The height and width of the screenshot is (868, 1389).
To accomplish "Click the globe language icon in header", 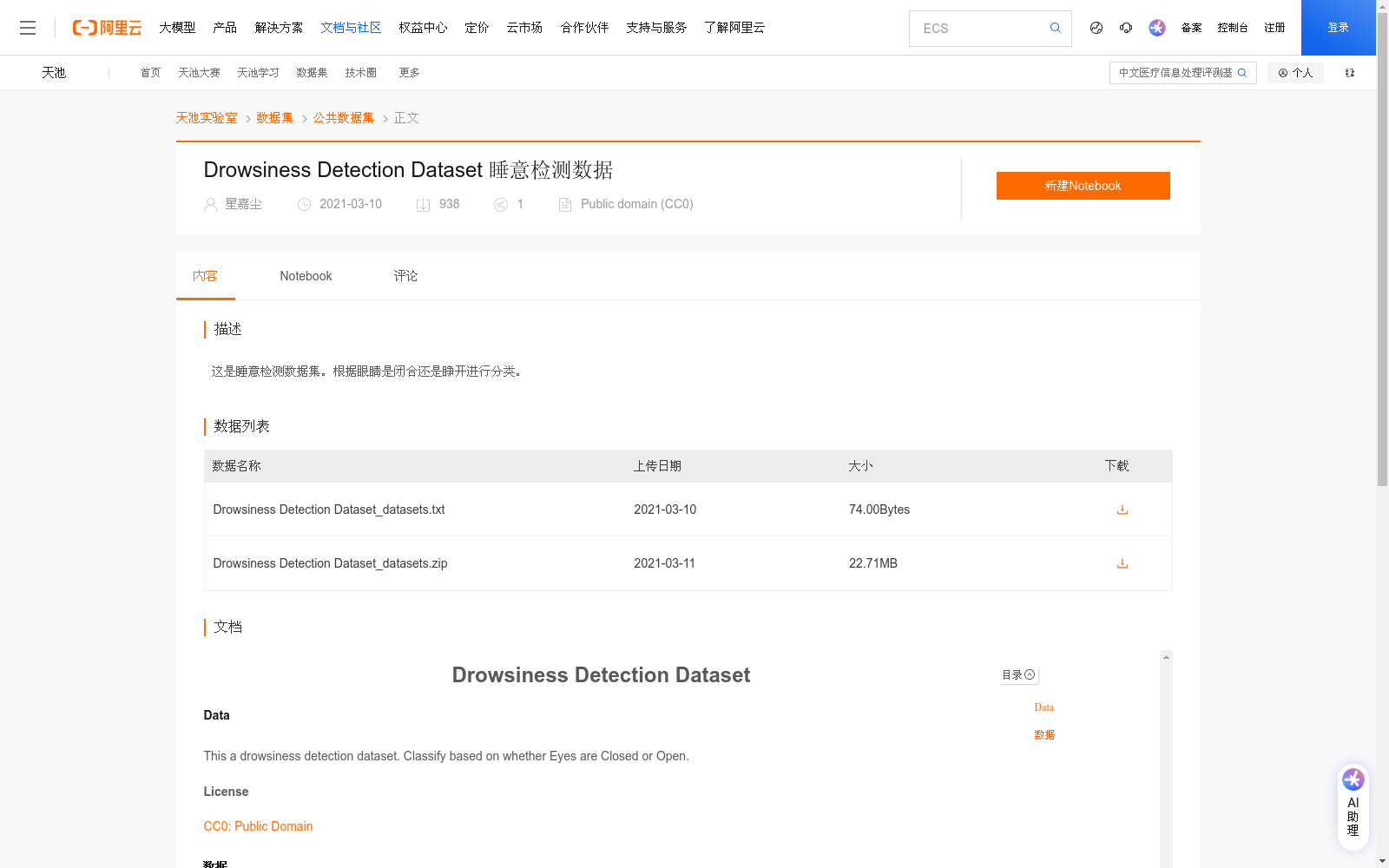I will 1096,28.
